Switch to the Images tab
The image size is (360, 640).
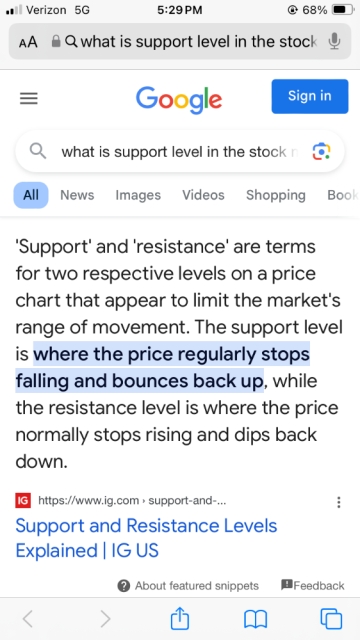[x=138, y=195]
